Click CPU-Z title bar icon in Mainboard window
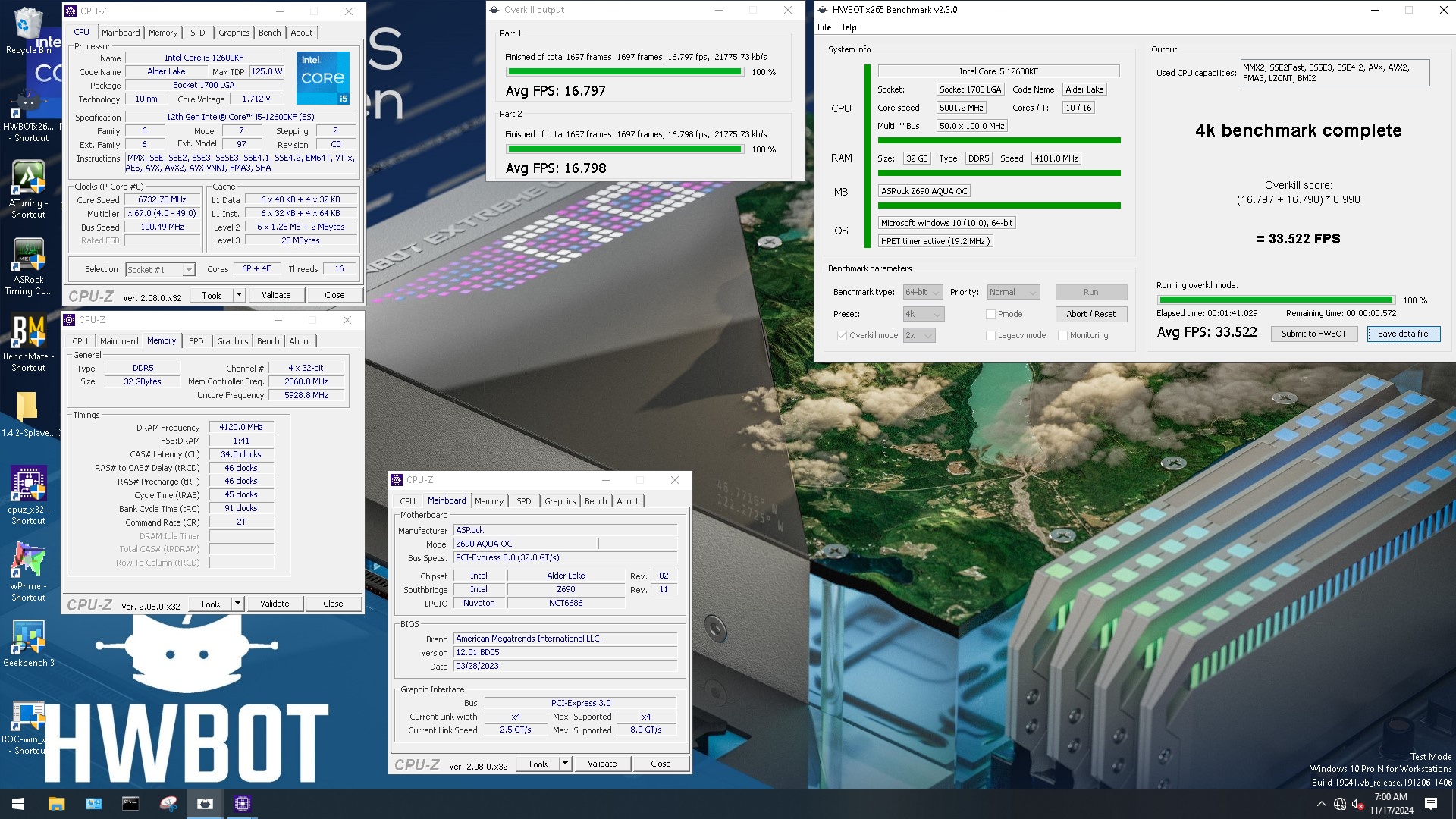 pyautogui.click(x=397, y=480)
